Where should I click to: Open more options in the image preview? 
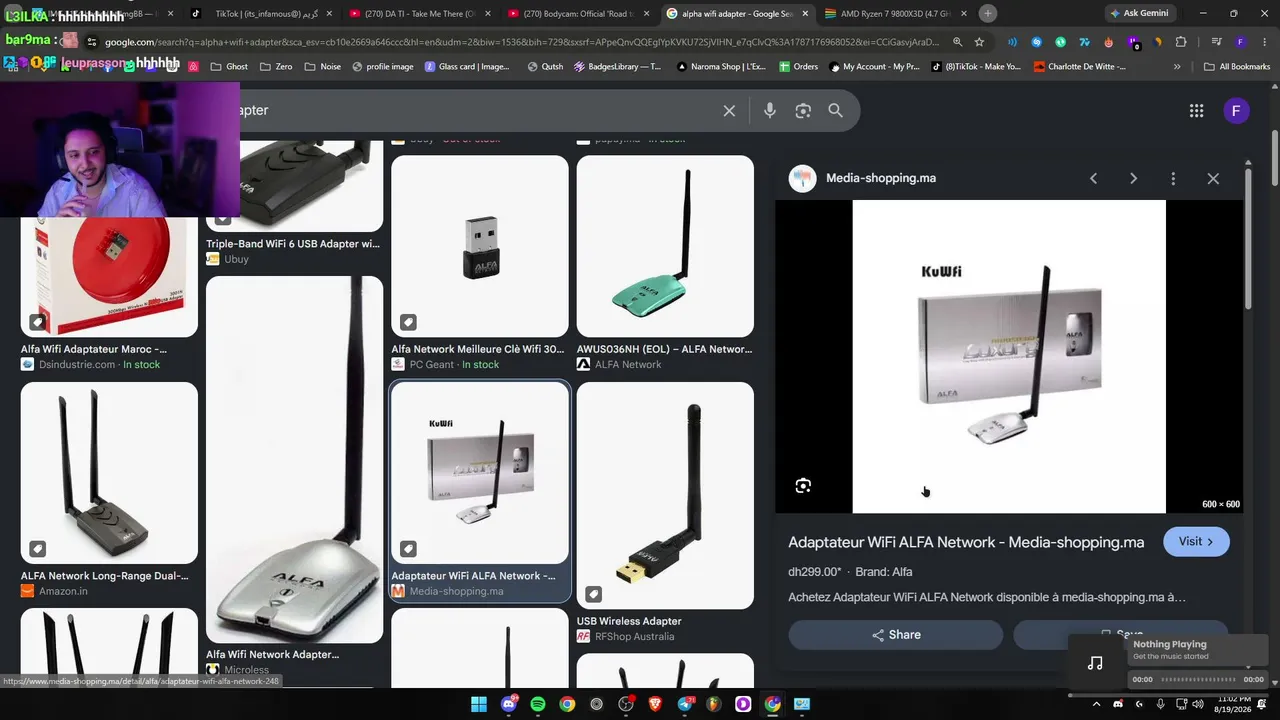pyautogui.click(x=1173, y=178)
